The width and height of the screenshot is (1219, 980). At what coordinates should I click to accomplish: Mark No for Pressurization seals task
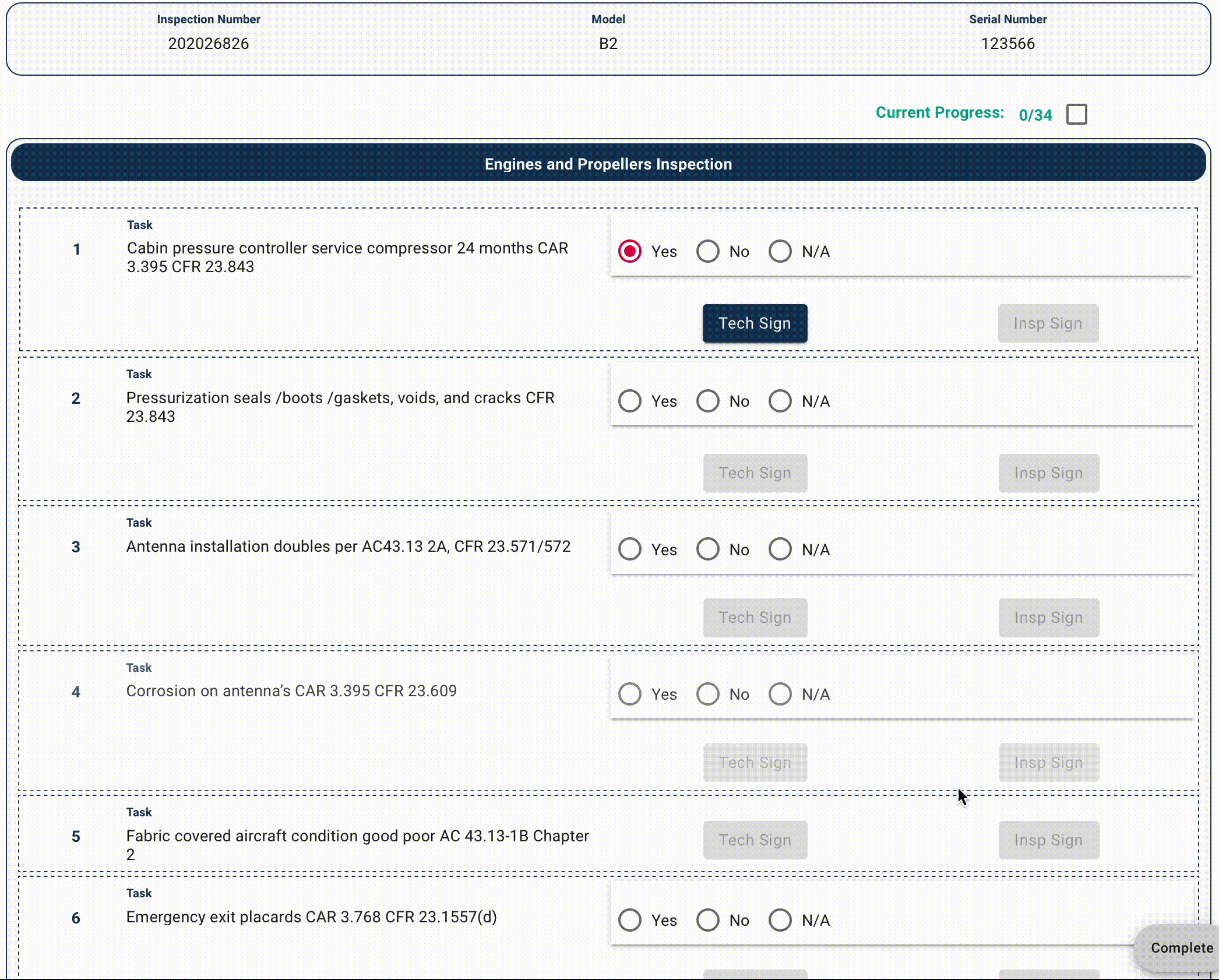(x=708, y=401)
